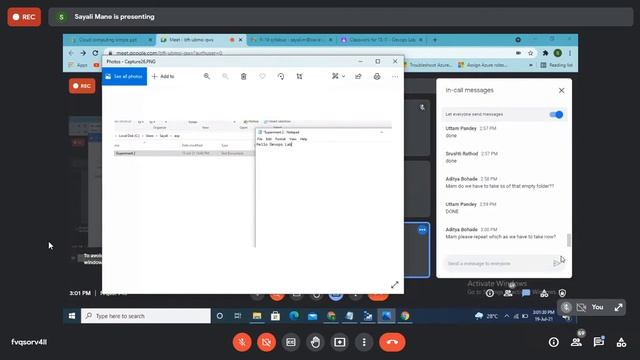This screenshot has height=360, width=640.
Task: Open See more menu in Photos
Action: (395, 76)
